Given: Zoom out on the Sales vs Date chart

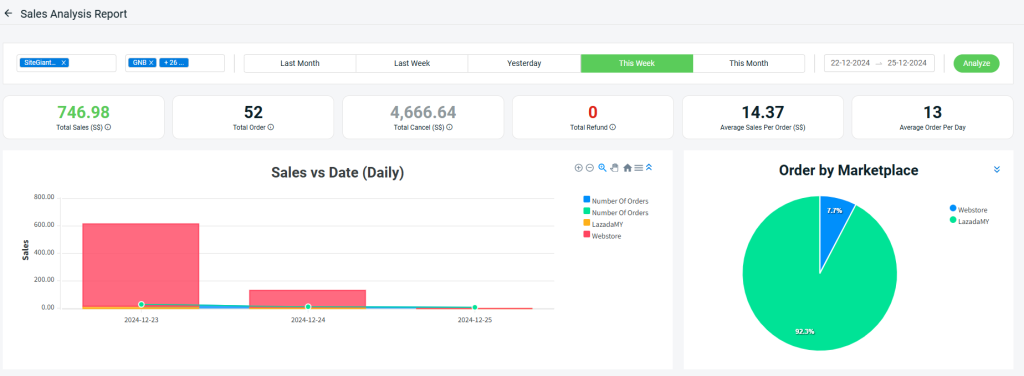Looking at the screenshot, I should pos(590,168).
